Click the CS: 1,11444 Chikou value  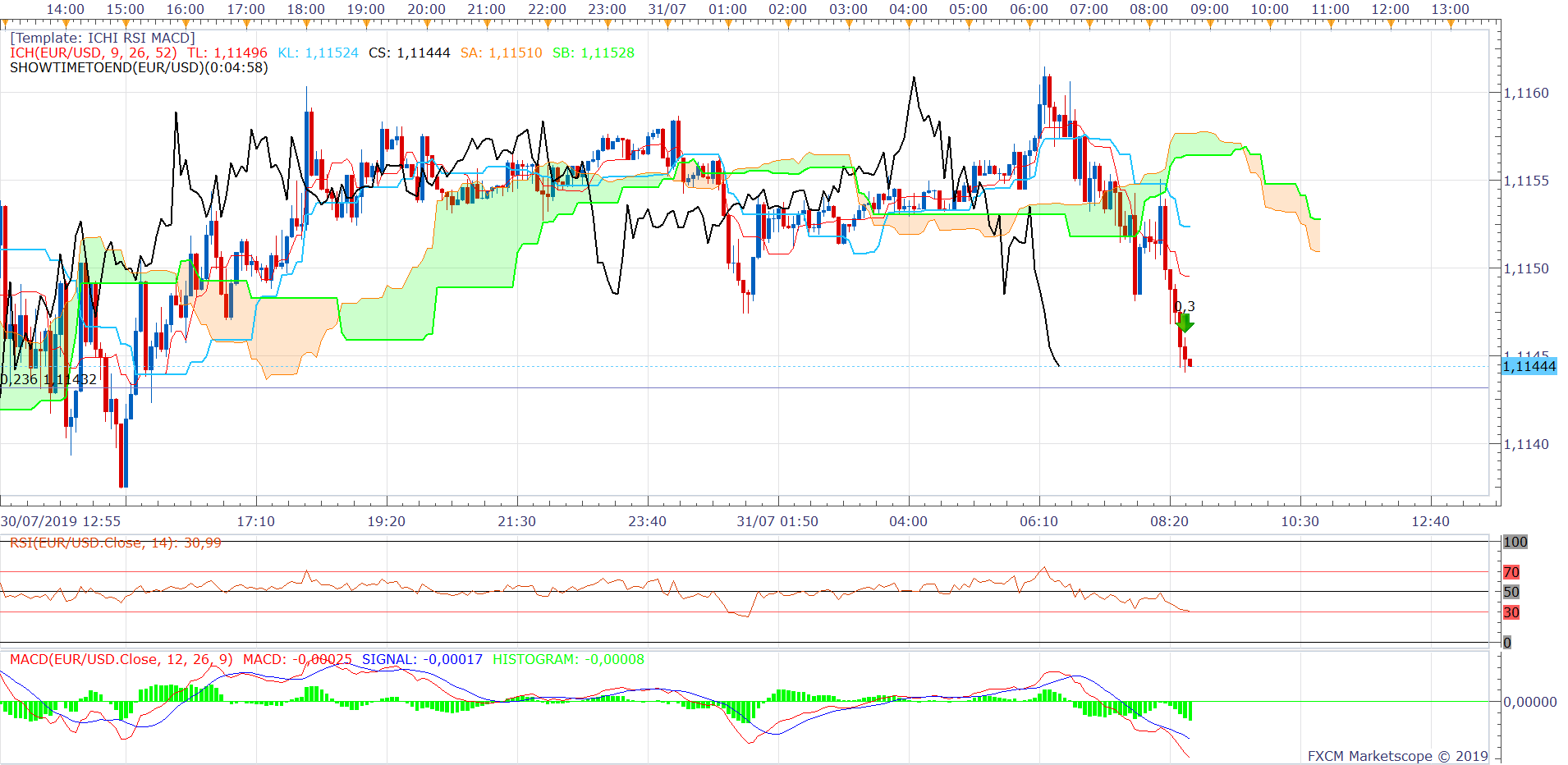410,53
